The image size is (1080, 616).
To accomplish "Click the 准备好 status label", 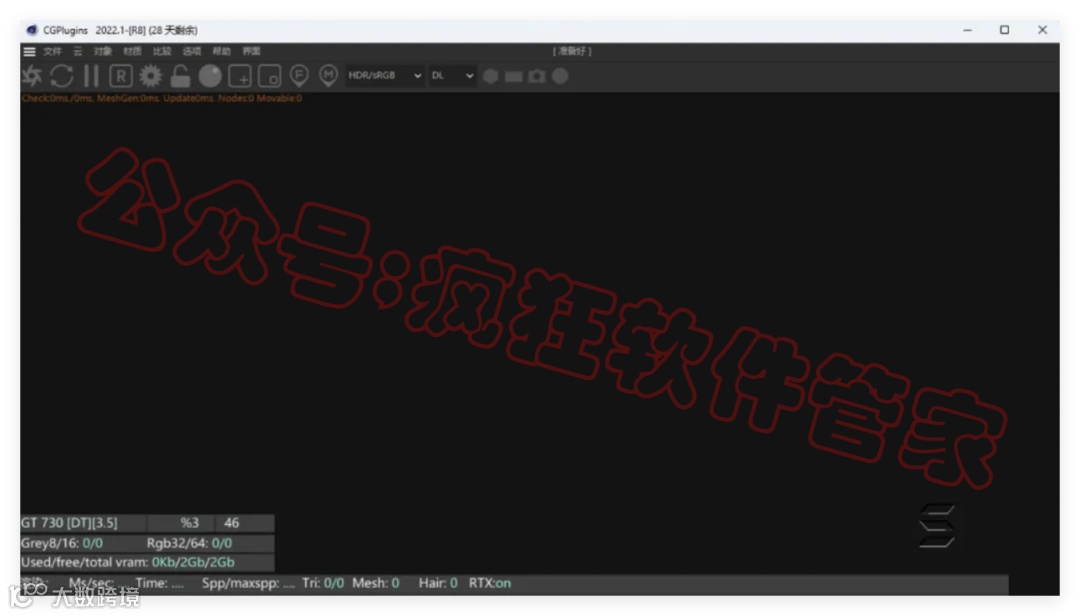I will point(572,52).
